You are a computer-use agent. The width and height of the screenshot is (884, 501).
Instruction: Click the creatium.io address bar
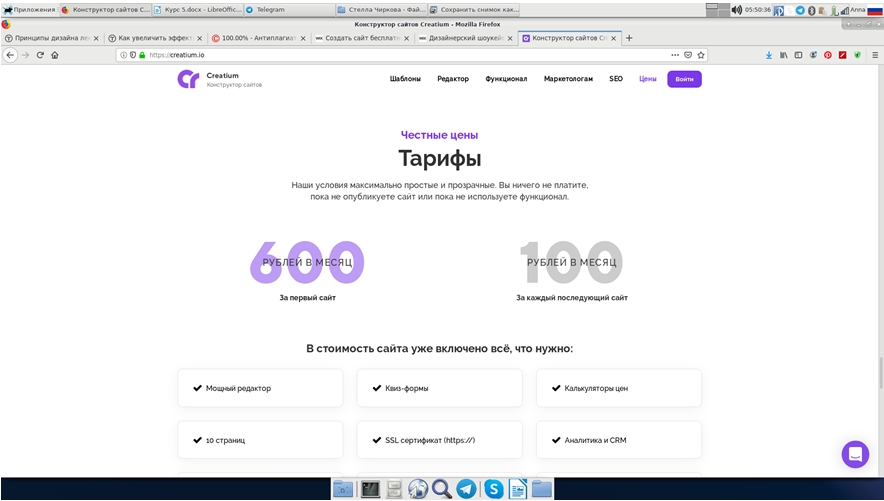coord(400,55)
